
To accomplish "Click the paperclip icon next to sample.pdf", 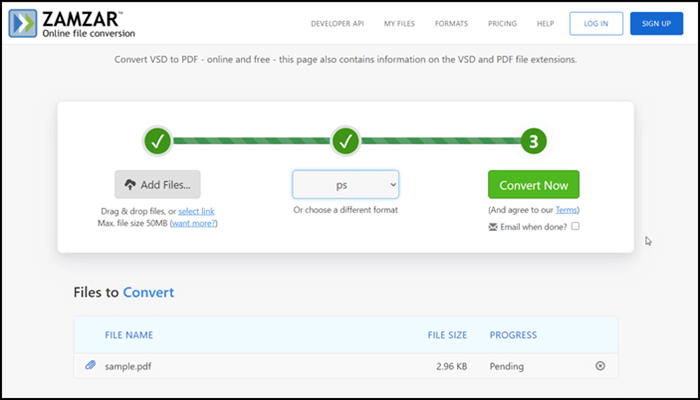I will tap(91, 366).
